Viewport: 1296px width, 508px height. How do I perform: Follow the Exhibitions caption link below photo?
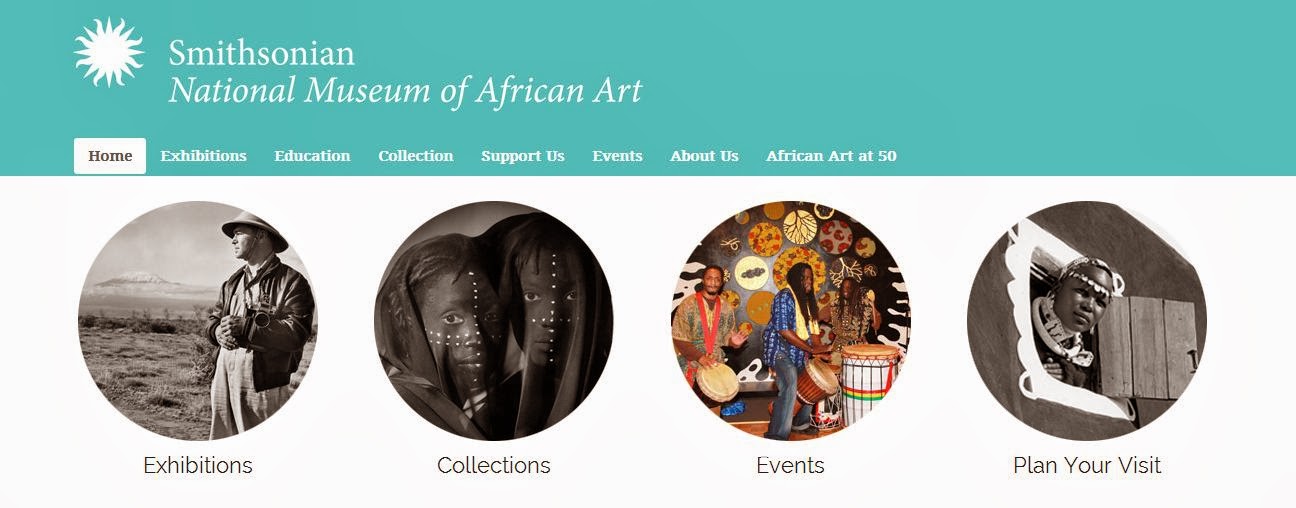198,465
